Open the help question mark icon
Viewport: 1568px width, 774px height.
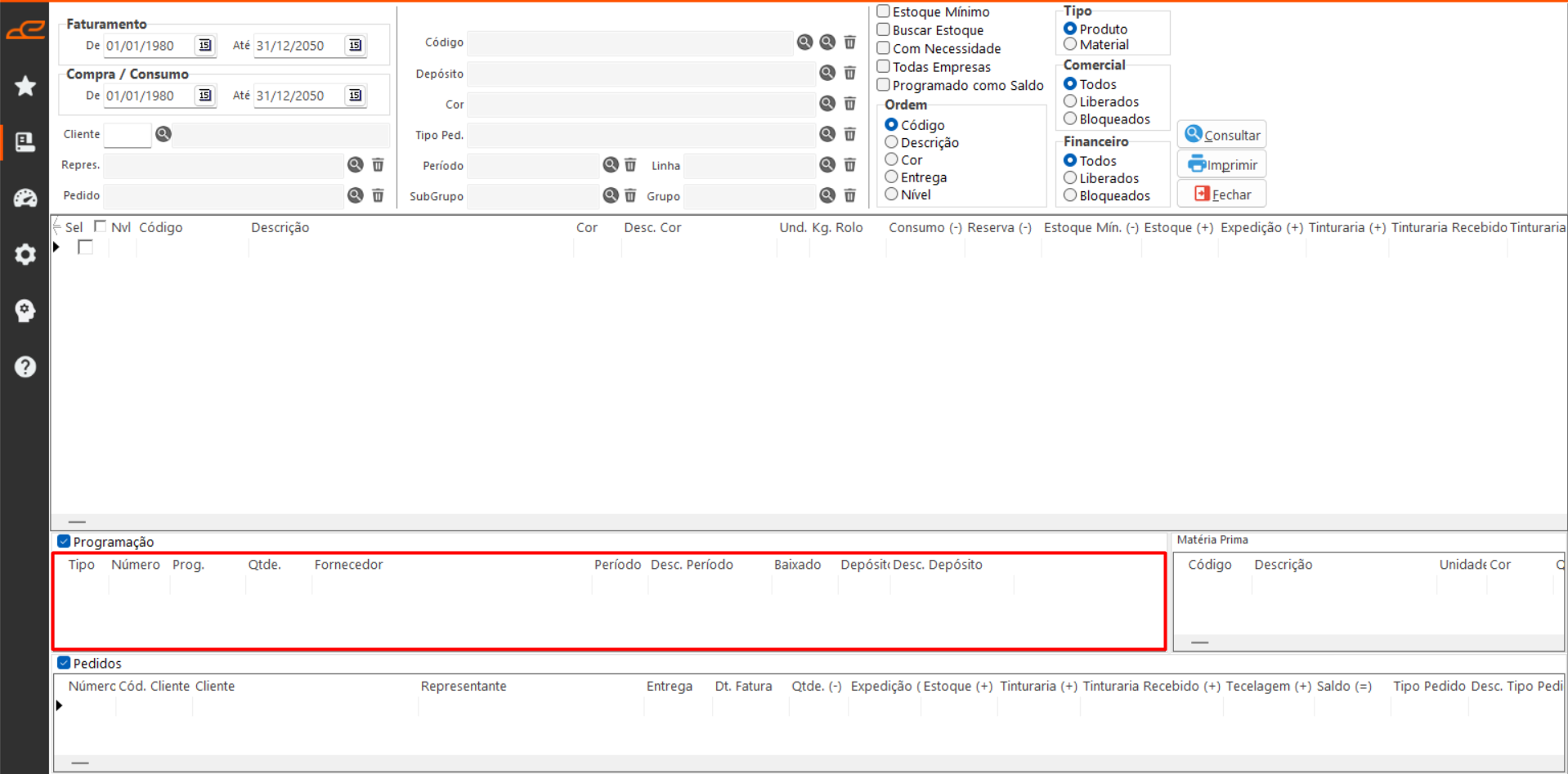(x=25, y=366)
